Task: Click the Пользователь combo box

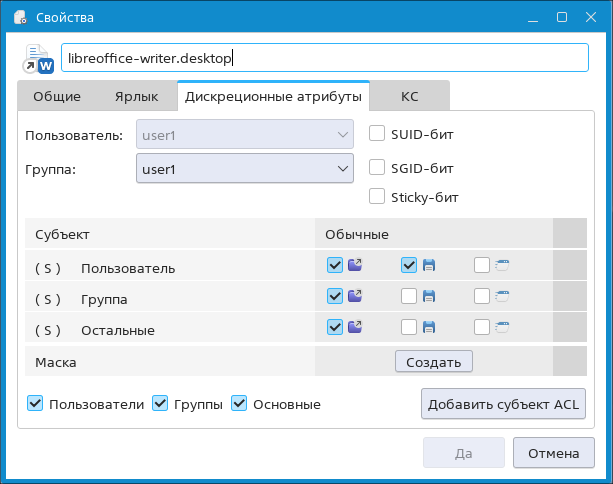Action: click(x=244, y=134)
